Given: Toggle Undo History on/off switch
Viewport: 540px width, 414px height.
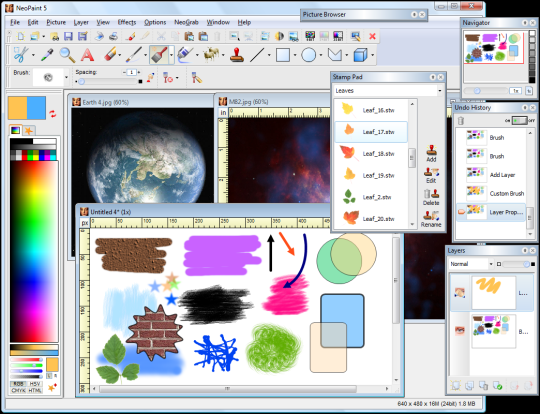Looking at the screenshot, I should tap(520, 120).
